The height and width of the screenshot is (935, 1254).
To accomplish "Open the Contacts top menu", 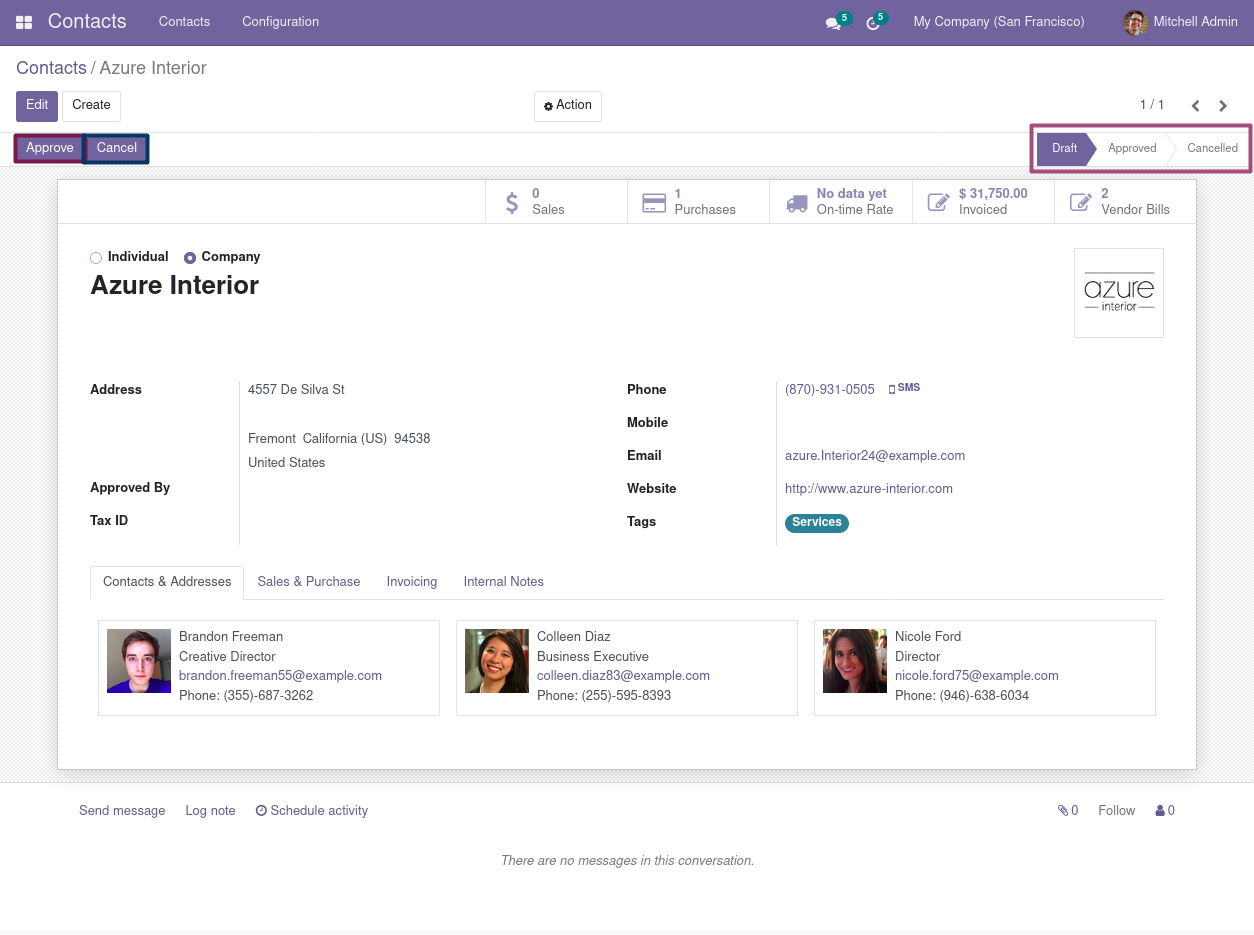I will 185,22.
